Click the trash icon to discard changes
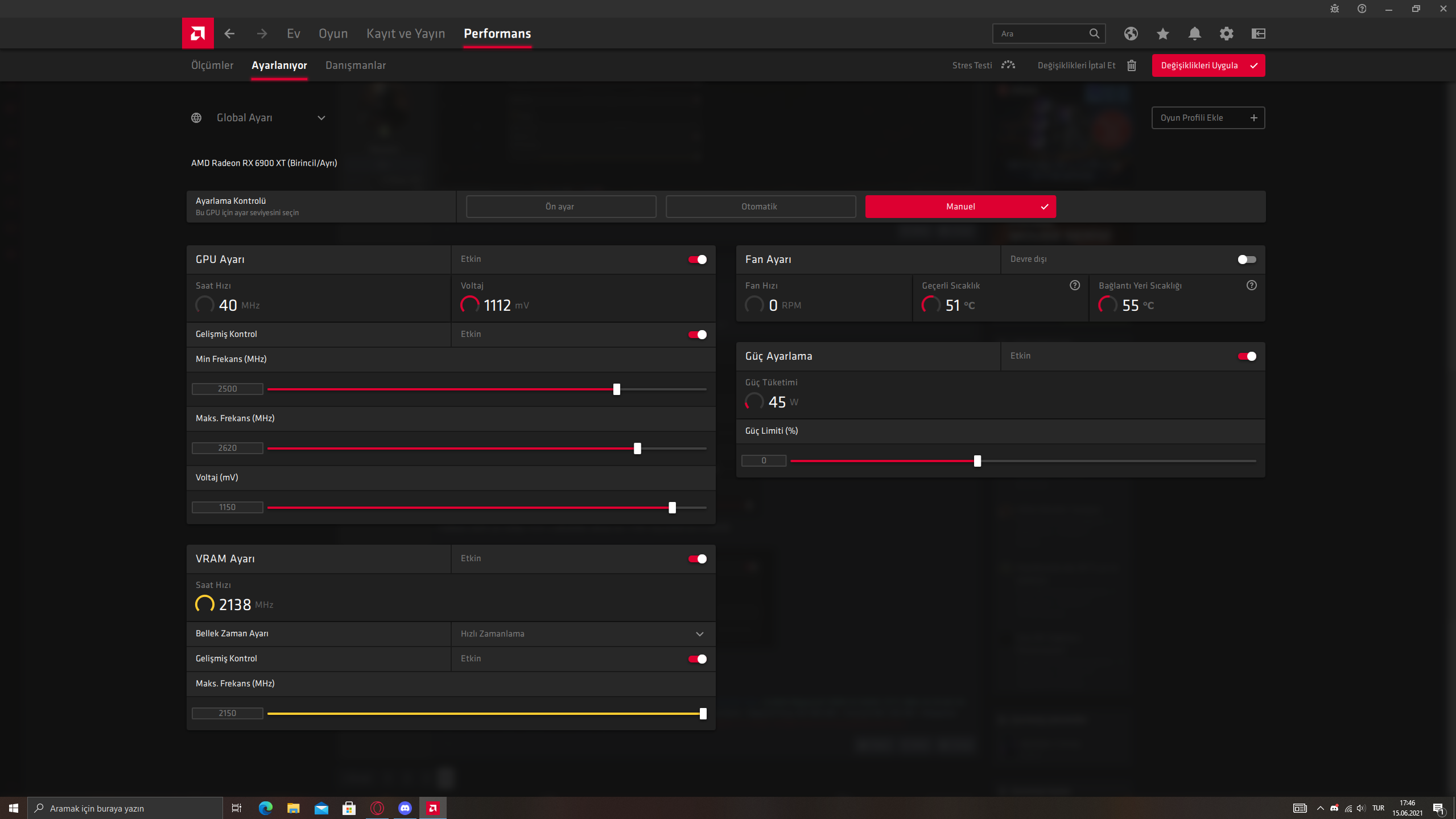The height and width of the screenshot is (819, 1456). pos(1131,65)
